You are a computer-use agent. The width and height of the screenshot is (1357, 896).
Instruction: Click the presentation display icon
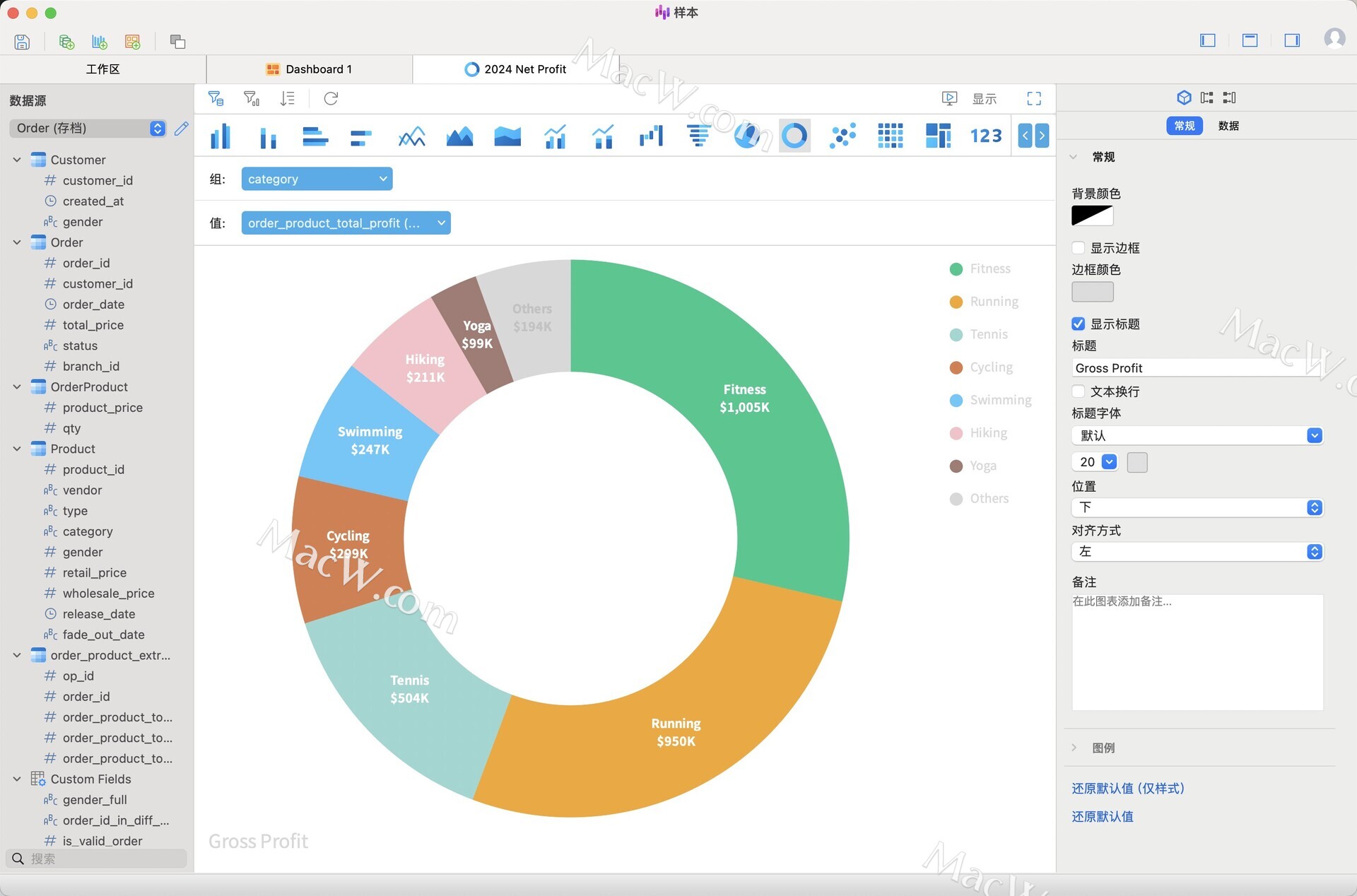[x=949, y=98]
